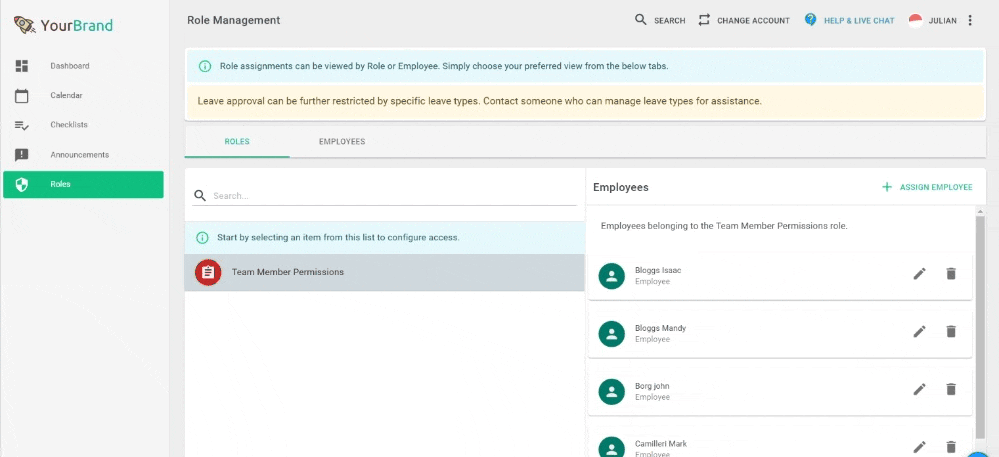This screenshot has height=457, width=999.
Task: Click the roles Search input field
Action: point(394,196)
